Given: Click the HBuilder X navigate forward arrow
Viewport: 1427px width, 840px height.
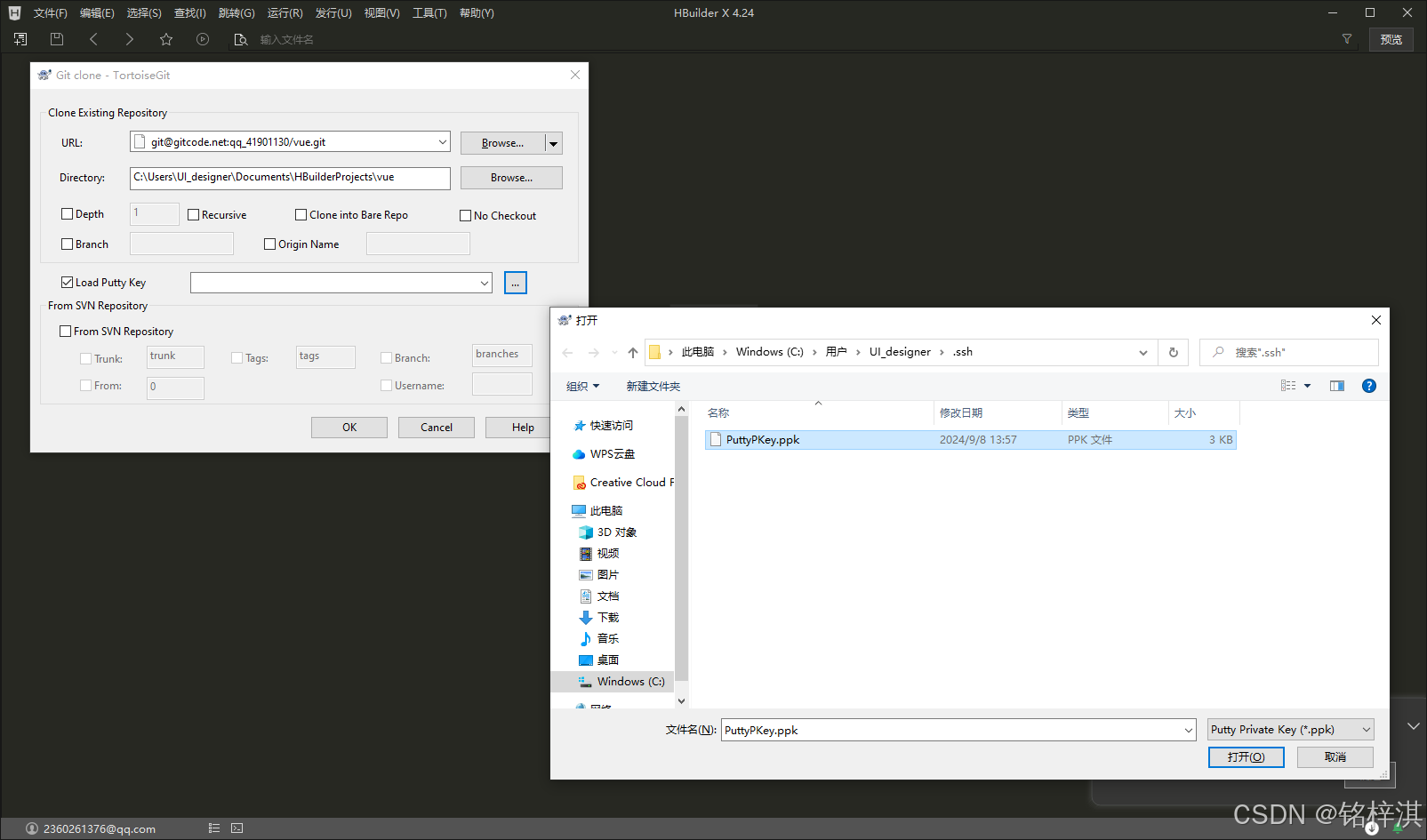Looking at the screenshot, I should 130,39.
